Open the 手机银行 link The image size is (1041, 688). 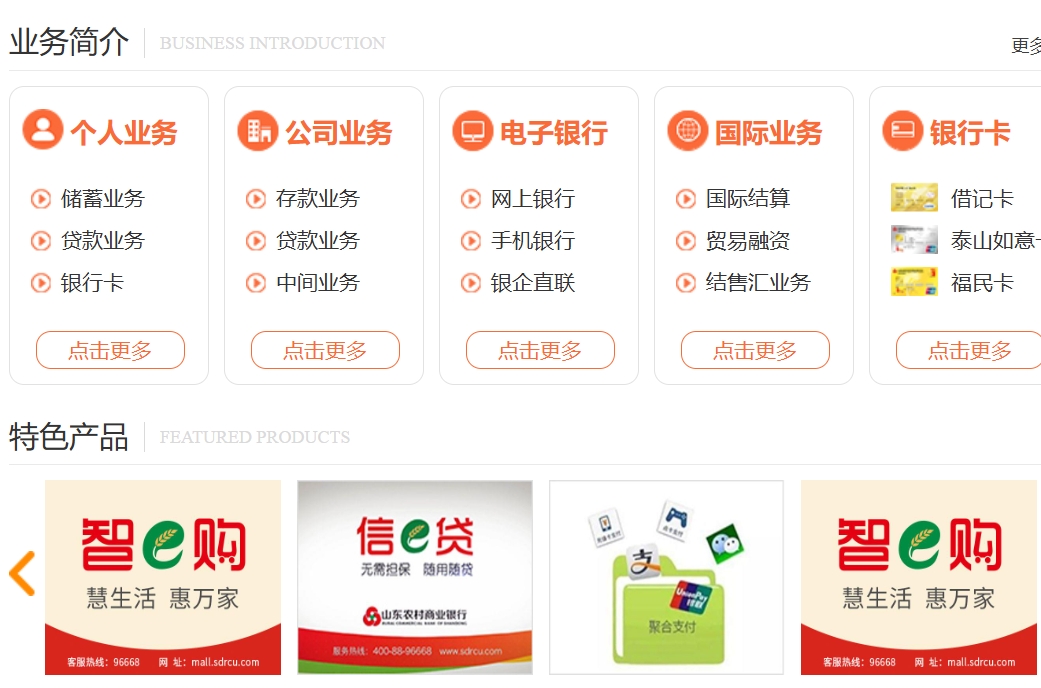[x=533, y=240]
